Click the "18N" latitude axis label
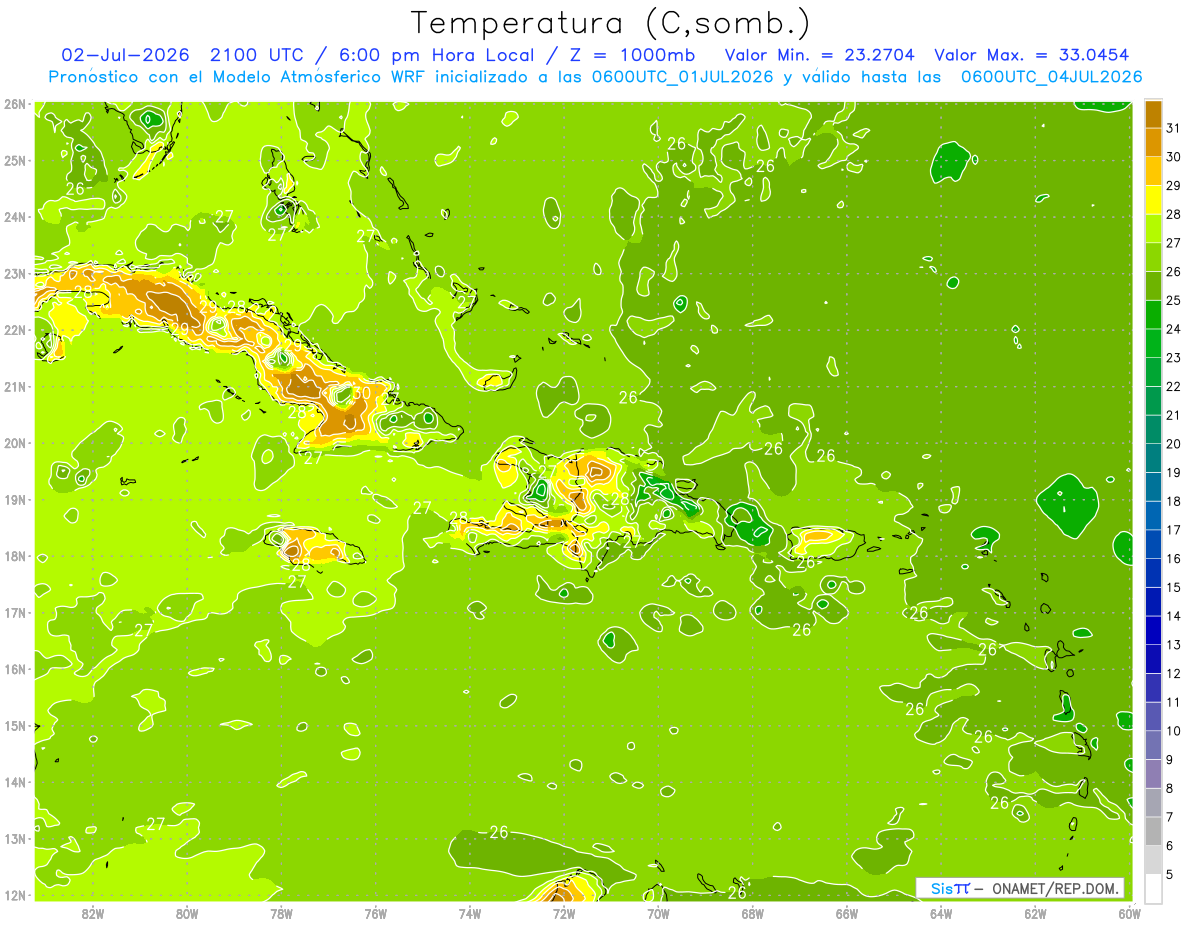This screenshot has height=927, width=1200. pyautogui.click(x=14, y=556)
